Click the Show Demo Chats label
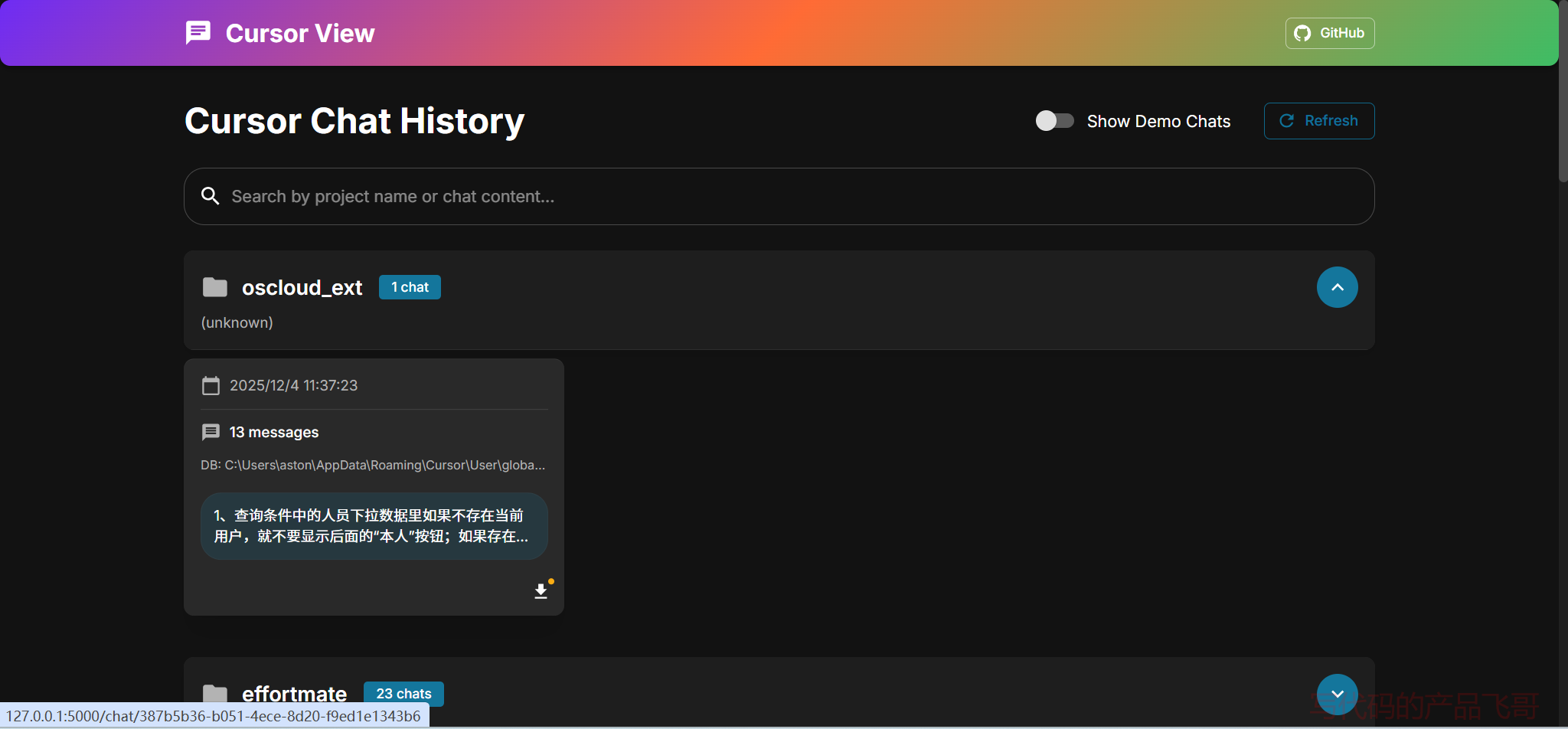The image size is (1568, 729). point(1158,121)
